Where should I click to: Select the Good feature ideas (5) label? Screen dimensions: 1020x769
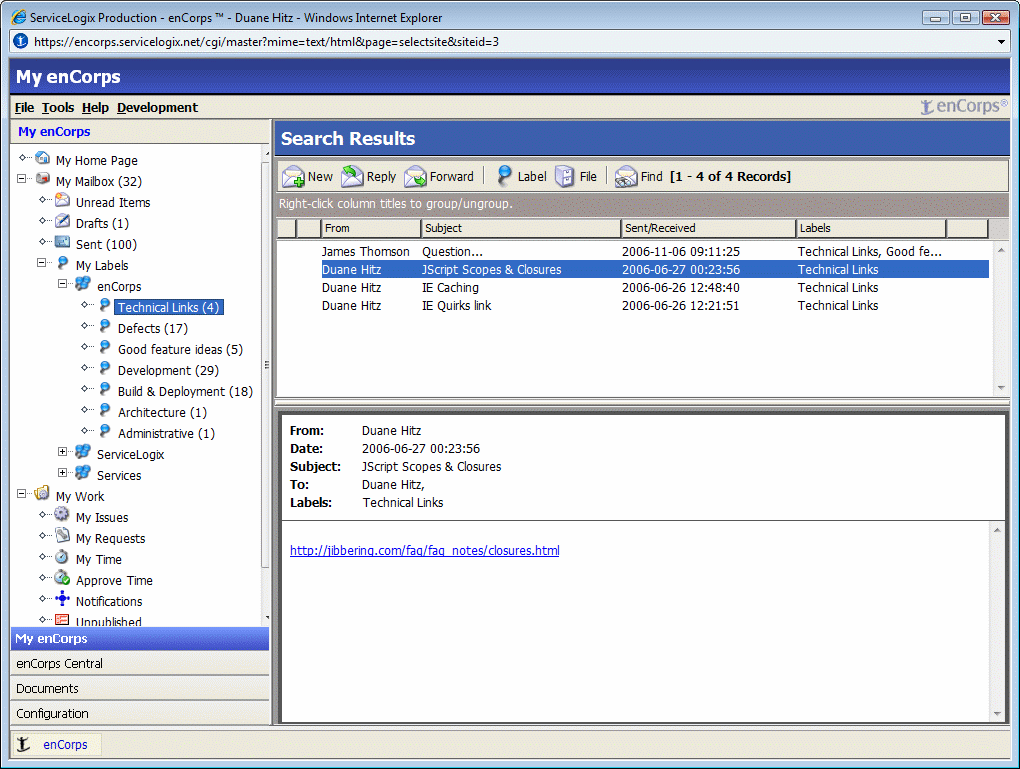pos(180,349)
